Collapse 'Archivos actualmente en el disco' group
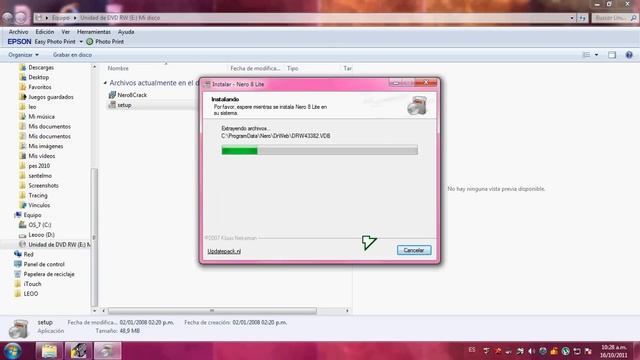The height and width of the screenshot is (360, 640). click(x=105, y=83)
